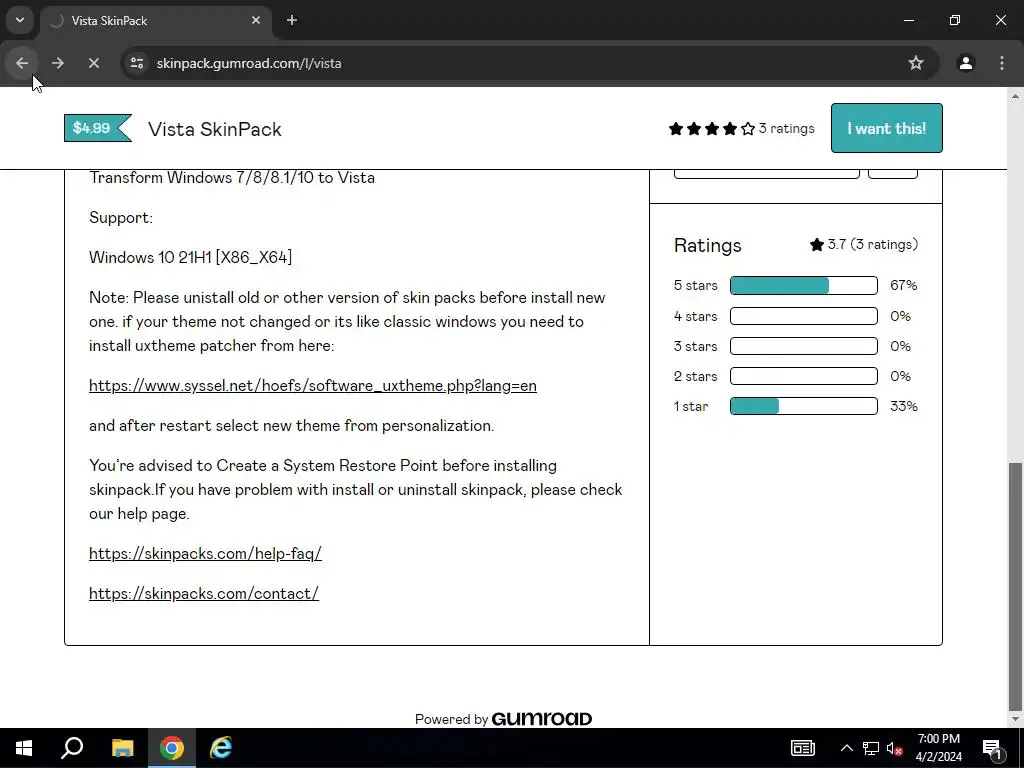Show hidden system tray icons
Screen dimensions: 1024x768
[846, 748]
